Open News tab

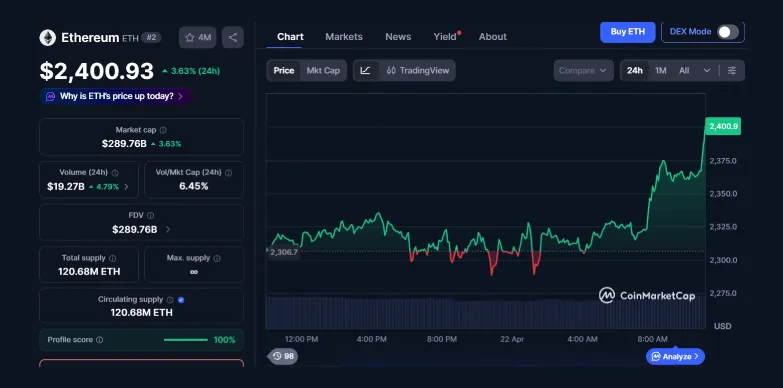click(398, 36)
